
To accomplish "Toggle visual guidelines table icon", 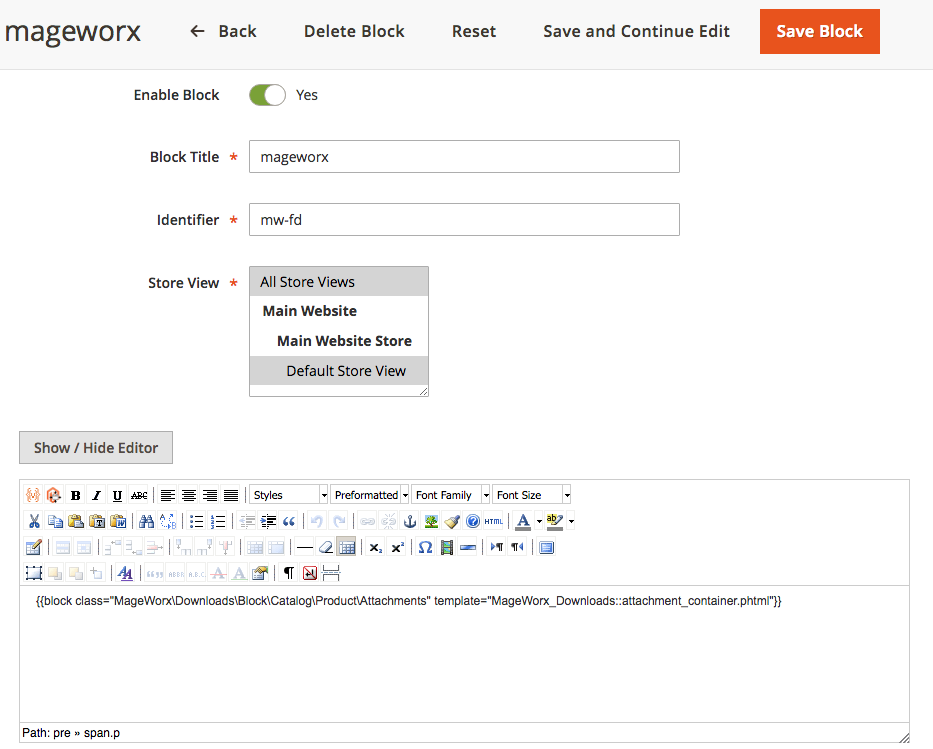I will (x=346, y=547).
